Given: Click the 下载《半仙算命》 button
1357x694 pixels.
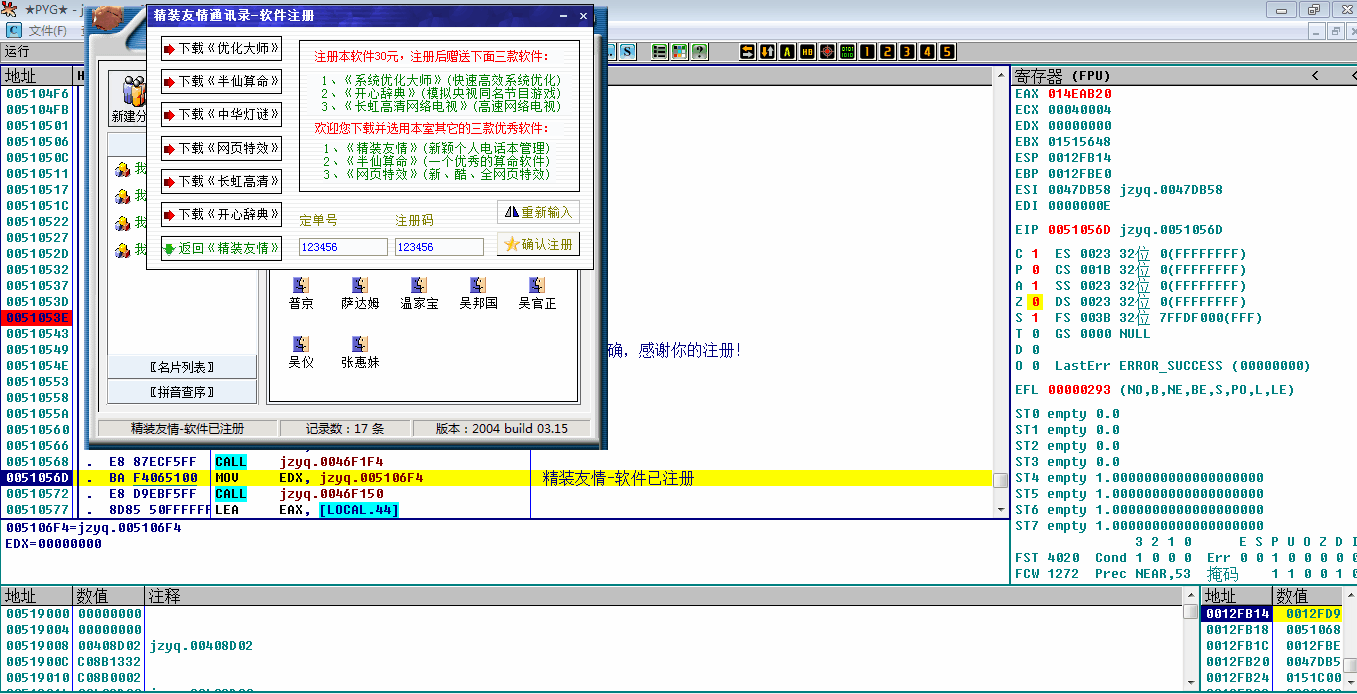Looking at the screenshot, I should 221,81.
